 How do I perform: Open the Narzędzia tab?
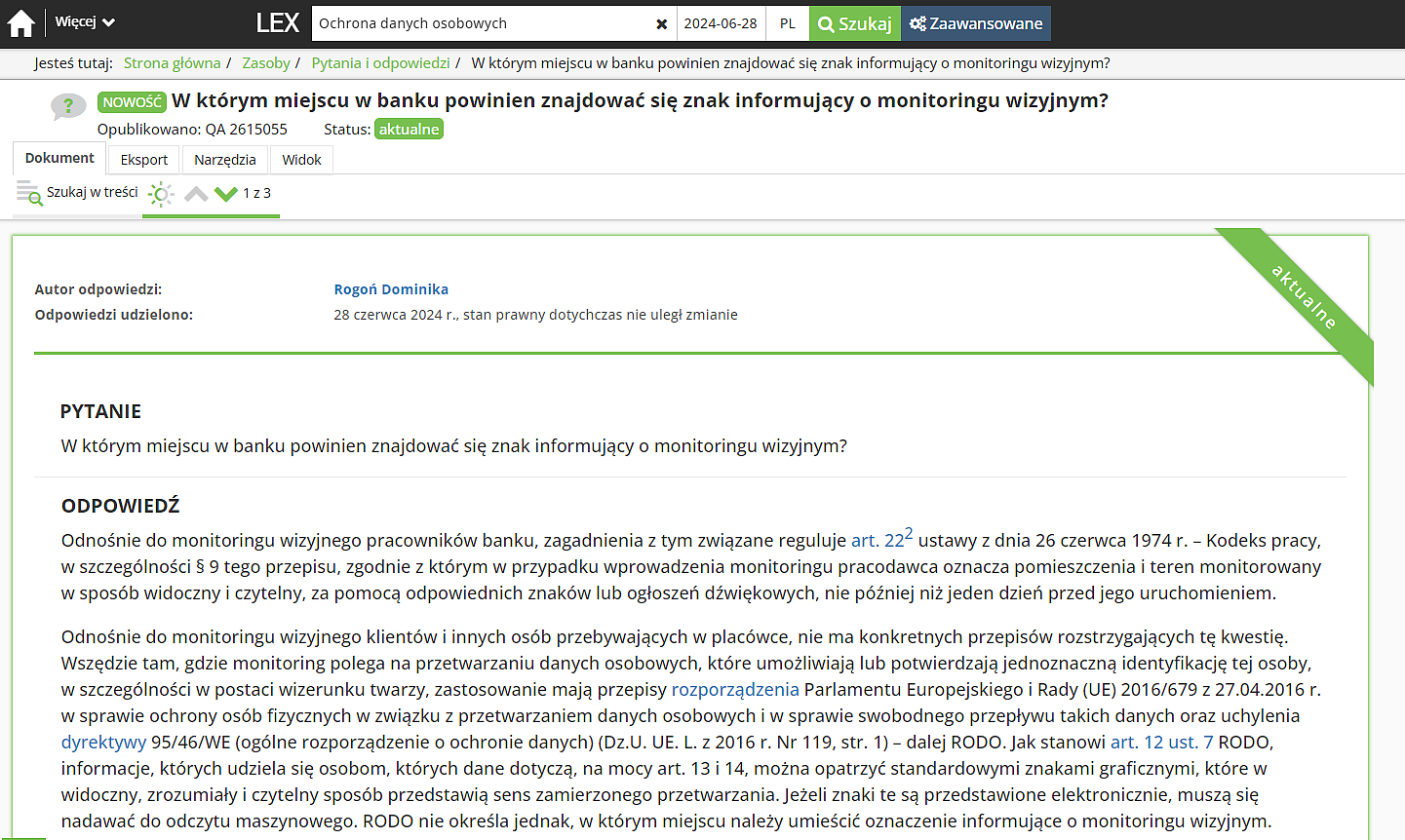tap(224, 160)
